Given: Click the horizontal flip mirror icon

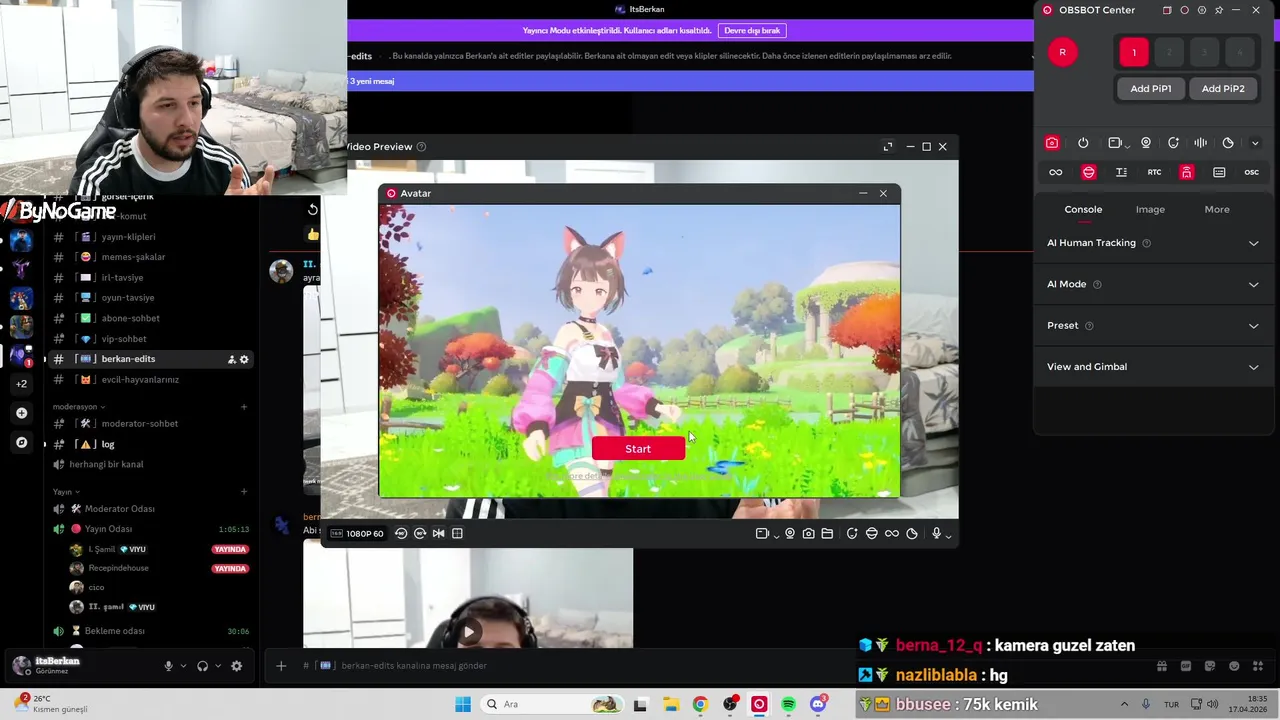Looking at the screenshot, I should (x=438, y=534).
